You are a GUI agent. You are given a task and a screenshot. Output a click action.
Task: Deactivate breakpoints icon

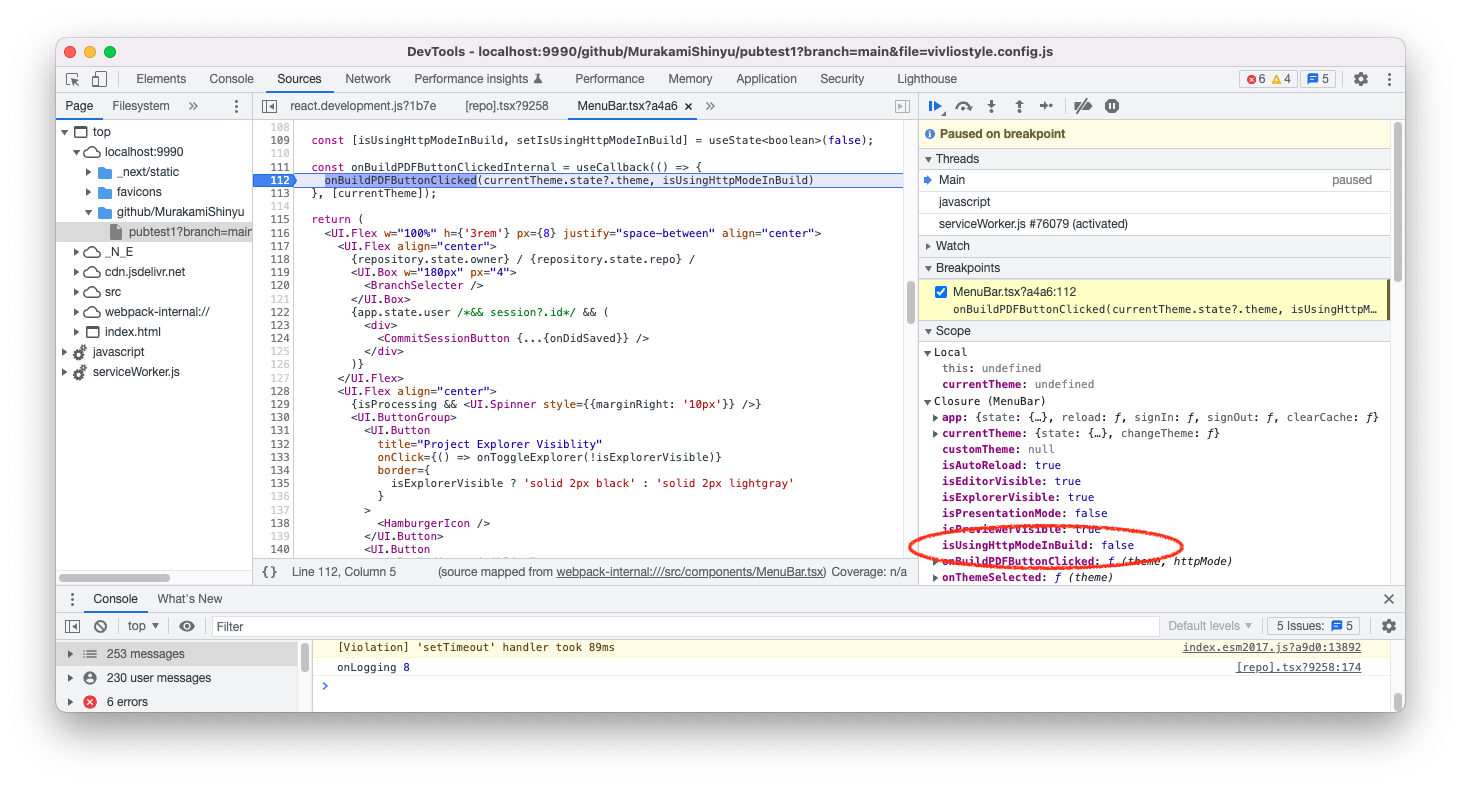point(1082,106)
